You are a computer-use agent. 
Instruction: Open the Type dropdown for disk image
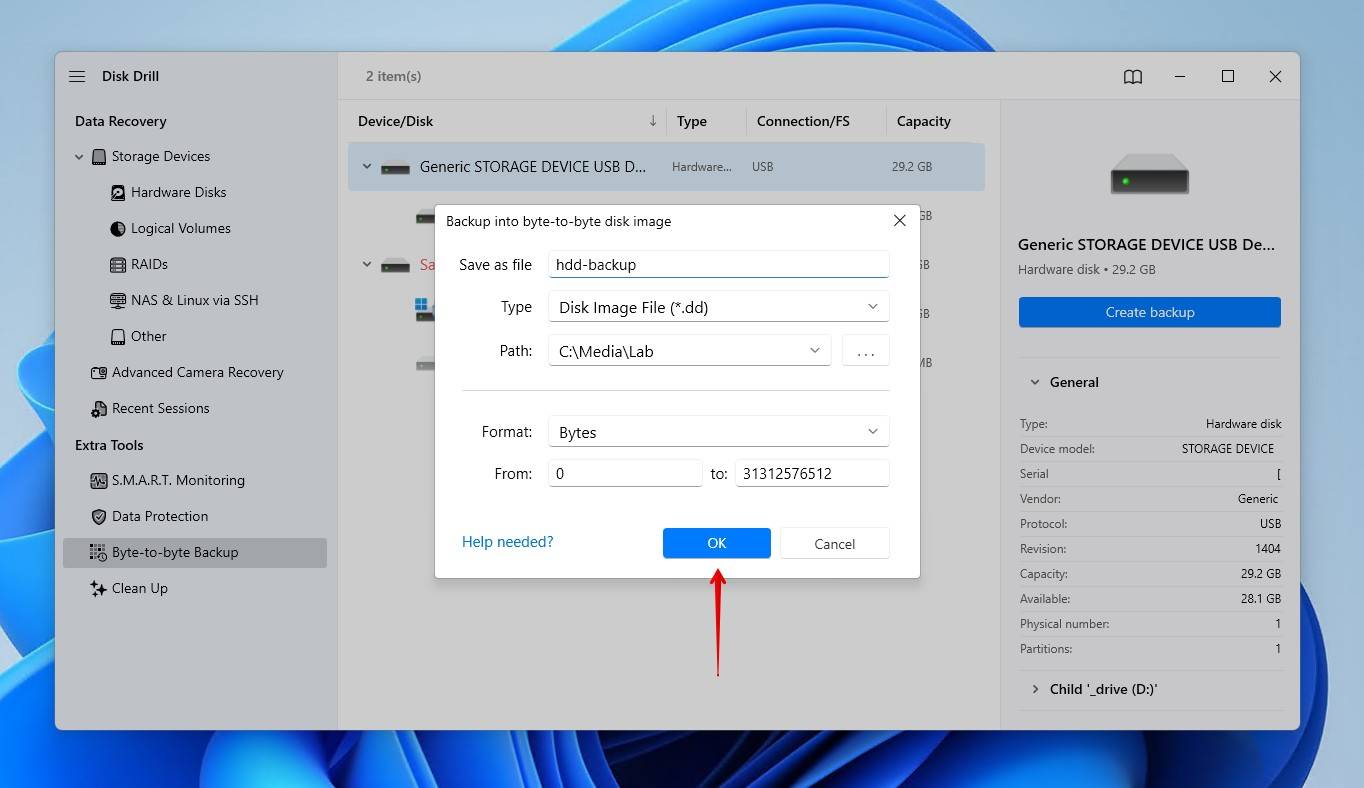pyautogui.click(x=718, y=307)
